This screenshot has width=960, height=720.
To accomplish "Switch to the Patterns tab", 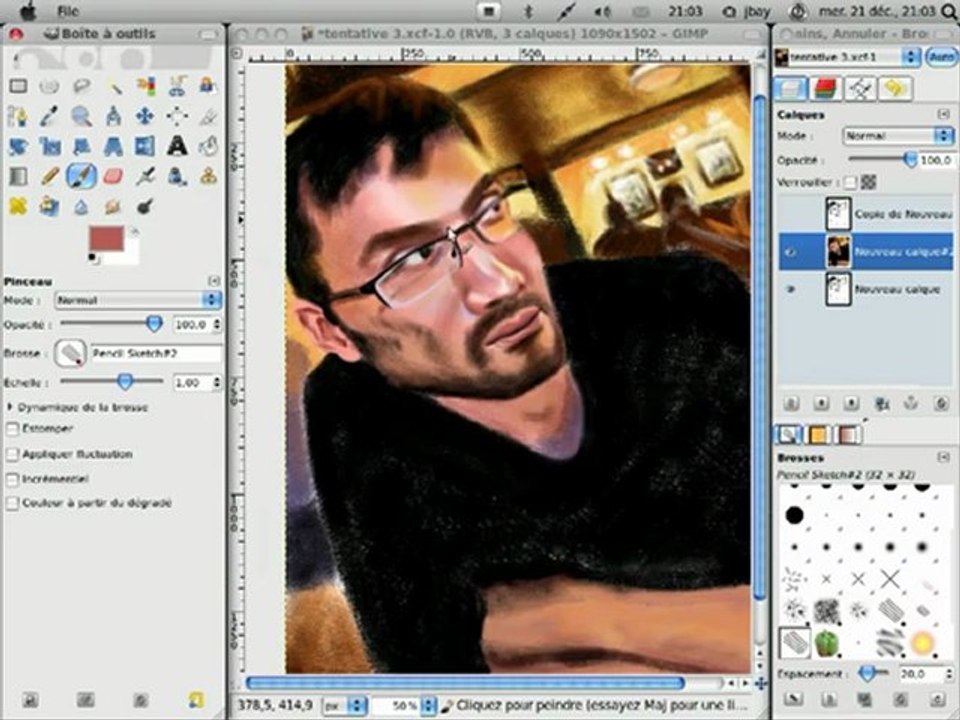I will point(818,434).
